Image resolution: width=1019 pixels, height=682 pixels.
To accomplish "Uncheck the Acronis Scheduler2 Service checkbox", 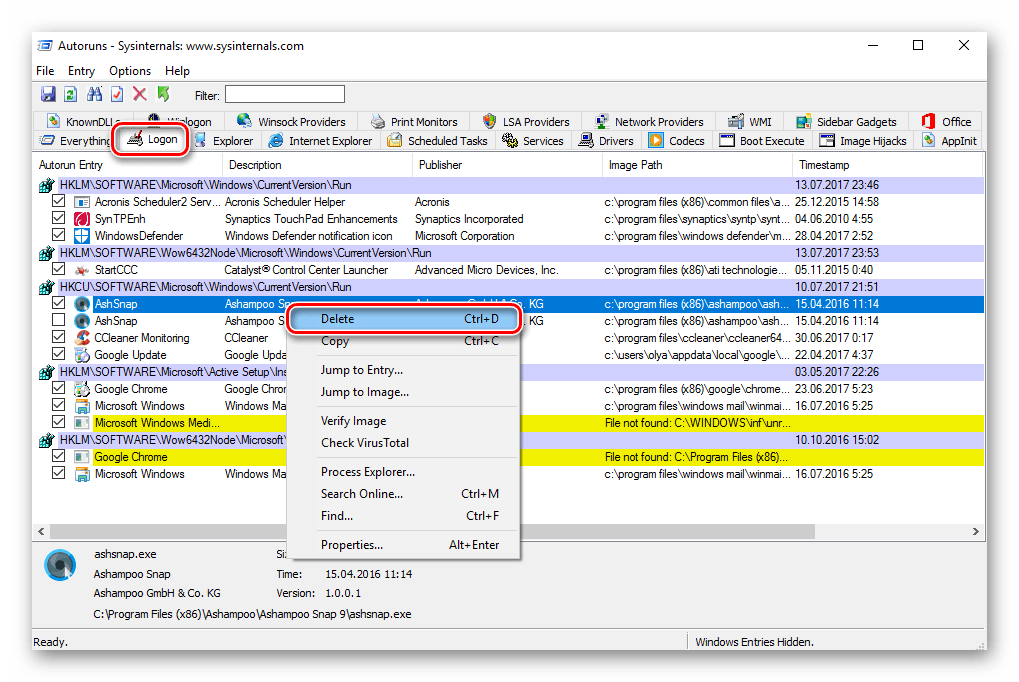I will click(59, 202).
